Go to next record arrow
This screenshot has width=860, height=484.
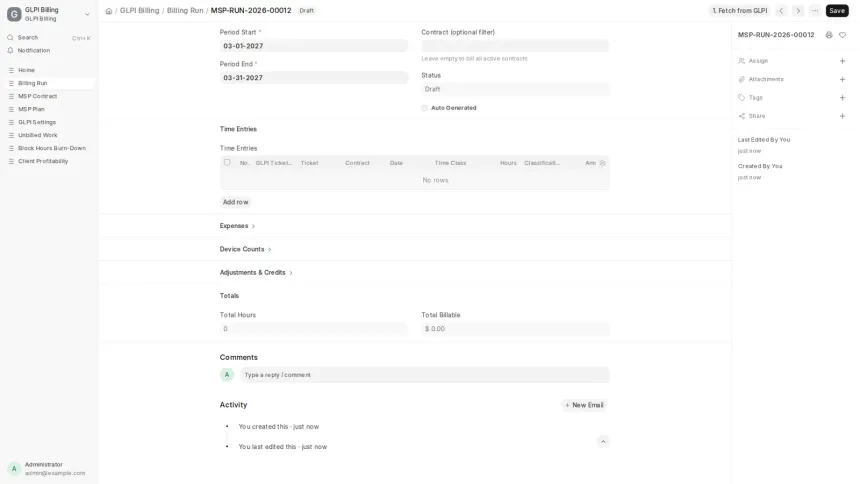pos(798,10)
